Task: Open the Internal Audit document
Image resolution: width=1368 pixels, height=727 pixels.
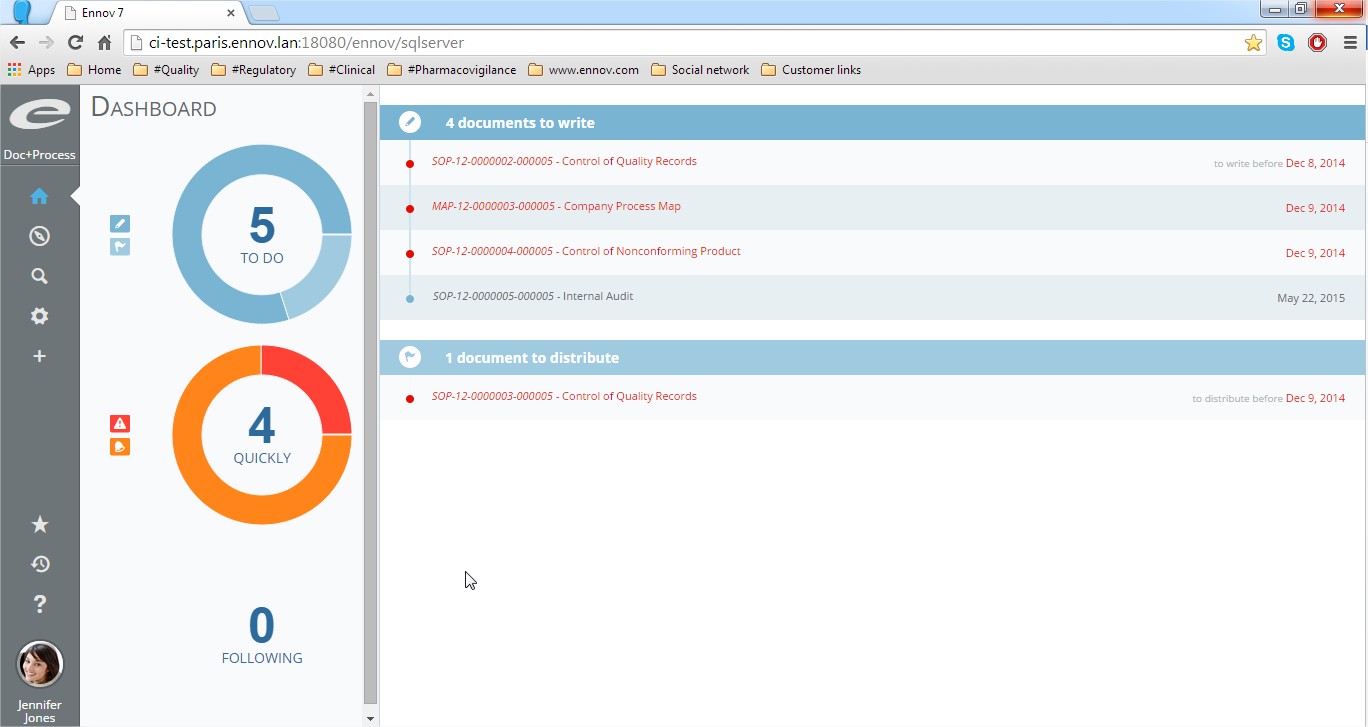Action: [532, 297]
